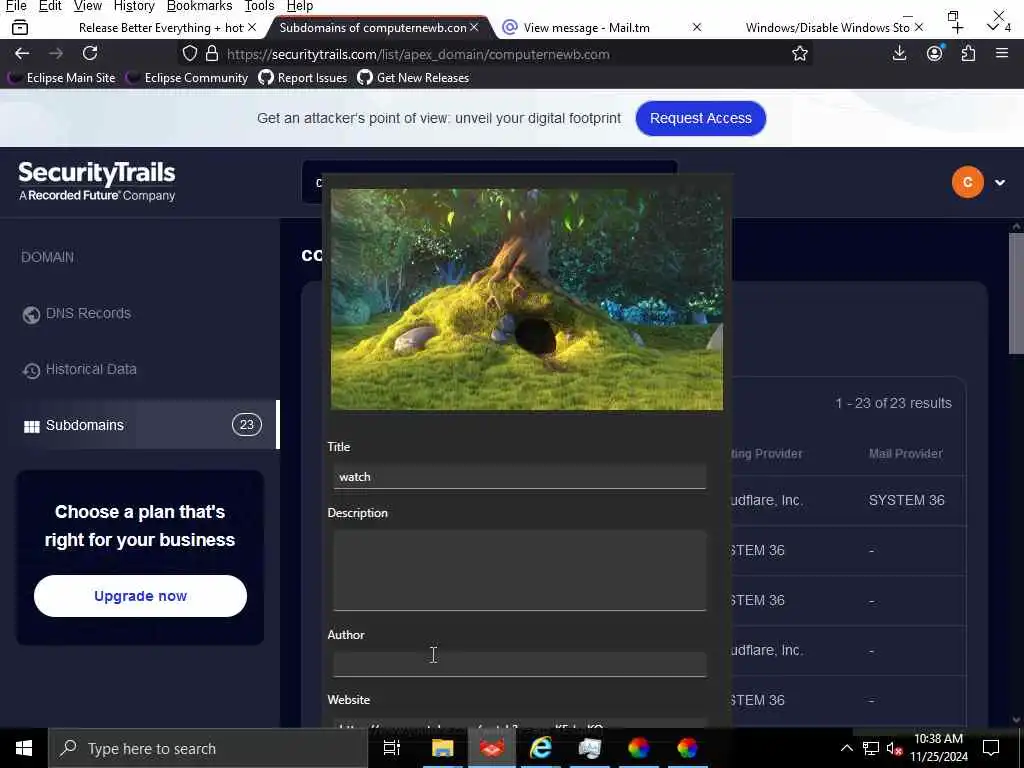
Task: Click the Title field containing watch
Action: pos(520,477)
